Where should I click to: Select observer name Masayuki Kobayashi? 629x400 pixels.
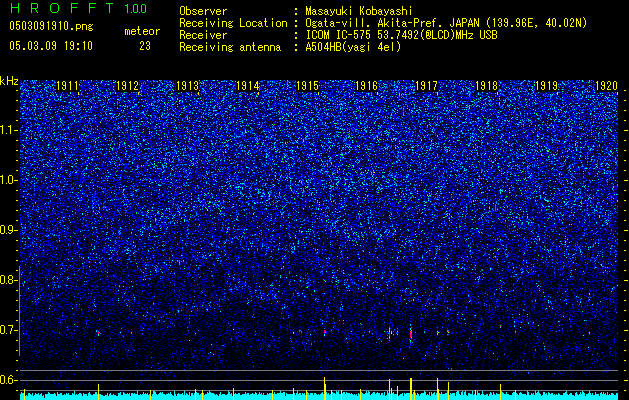pyautogui.click(x=359, y=11)
